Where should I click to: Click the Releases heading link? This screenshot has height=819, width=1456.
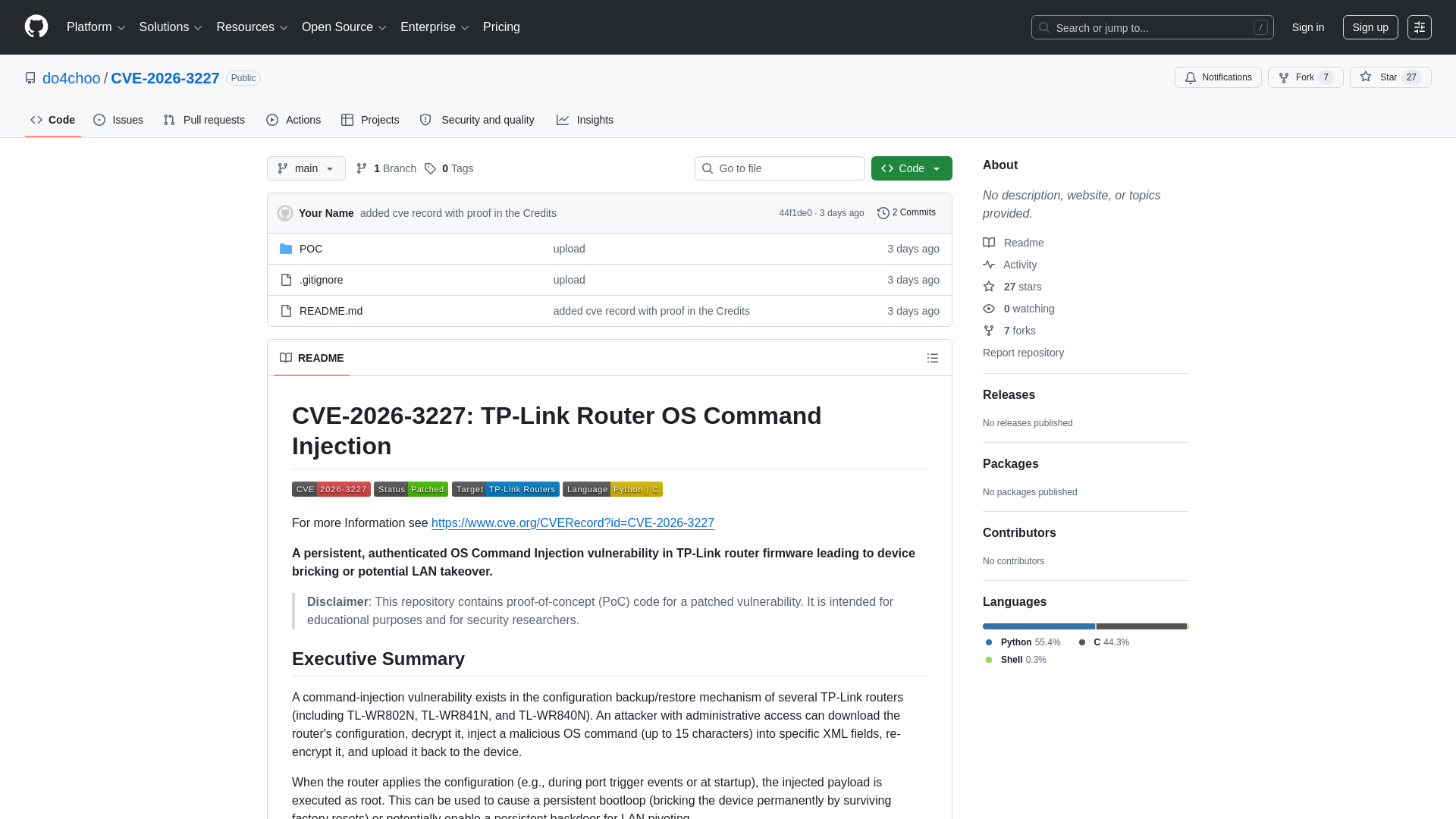(1009, 395)
